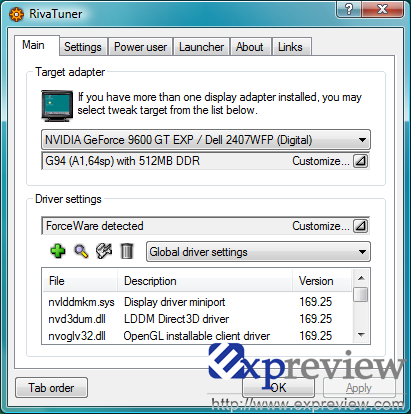Viewport: 411px width, 414px height.
Task: Click the edit profile icon beside magnifier
Action: tap(104, 251)
